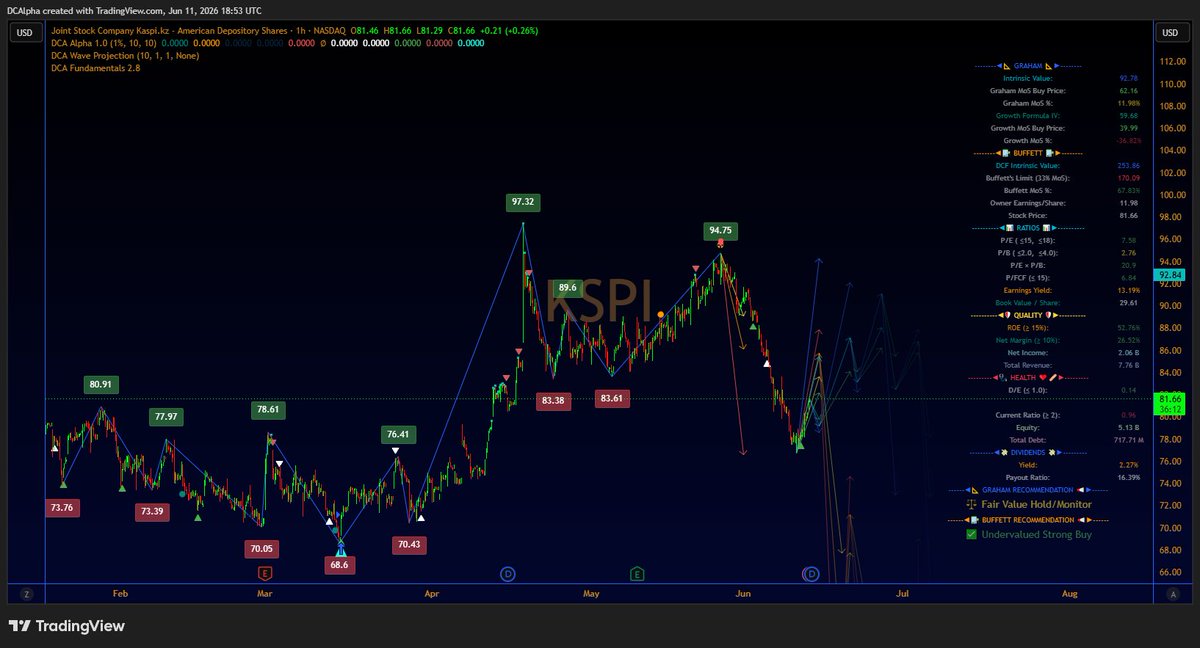Click the BUFFETT section header in fundamentals table
The height and width of the screenshot is (648, 1200).
pos(1028,153)
